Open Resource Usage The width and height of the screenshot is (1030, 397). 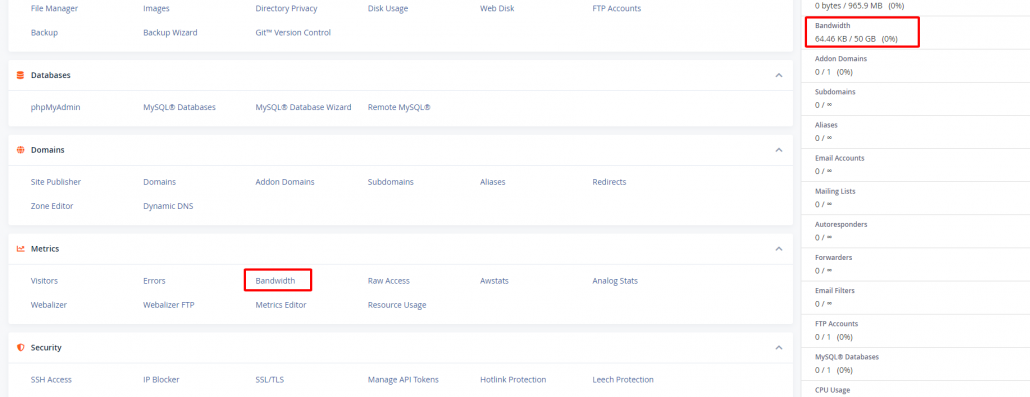(x=397, y=305)
